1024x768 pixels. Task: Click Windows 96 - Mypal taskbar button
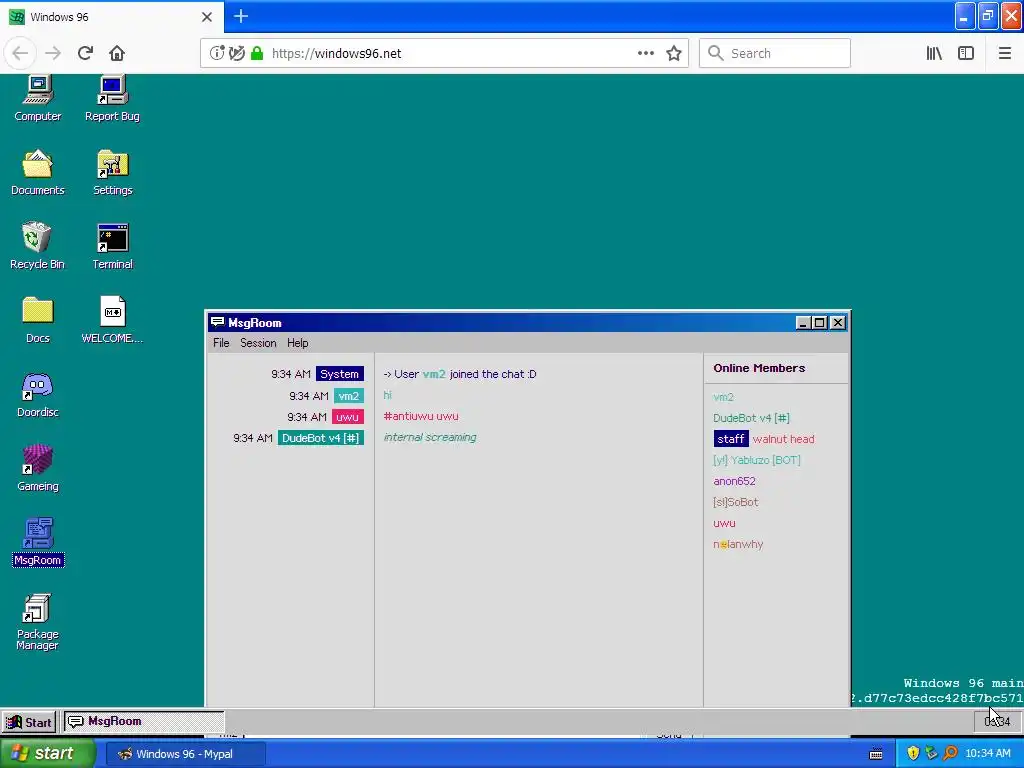click(x=185, y=754)
